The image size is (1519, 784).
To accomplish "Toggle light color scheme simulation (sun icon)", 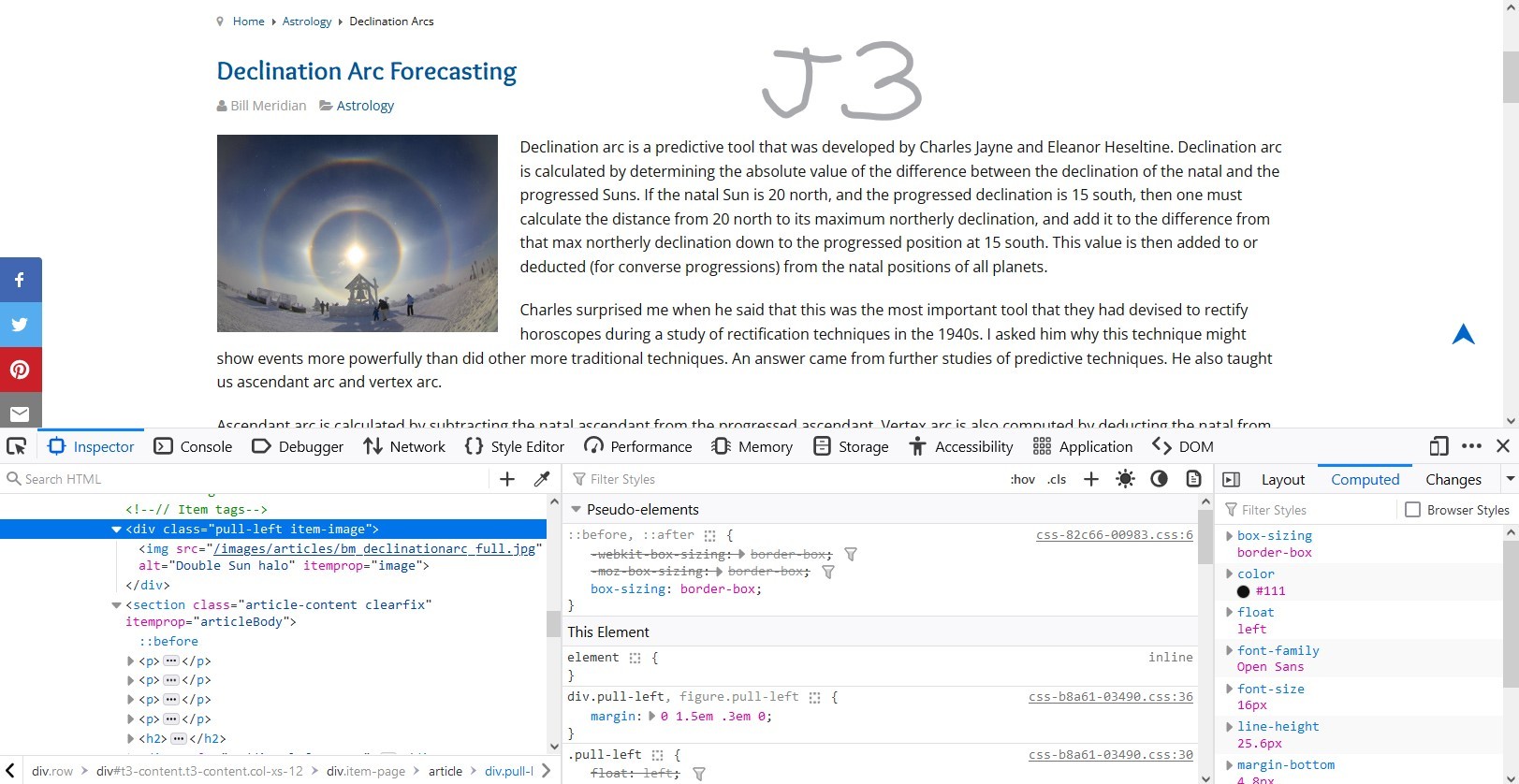I will point(1125,479).
